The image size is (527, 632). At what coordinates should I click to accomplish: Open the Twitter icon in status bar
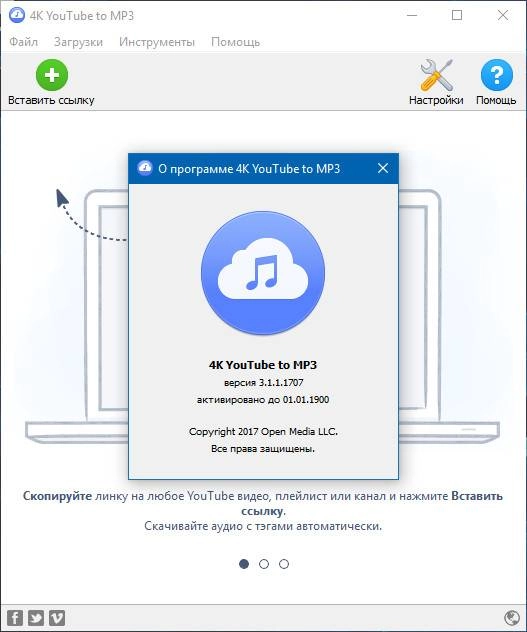point(36,617)
